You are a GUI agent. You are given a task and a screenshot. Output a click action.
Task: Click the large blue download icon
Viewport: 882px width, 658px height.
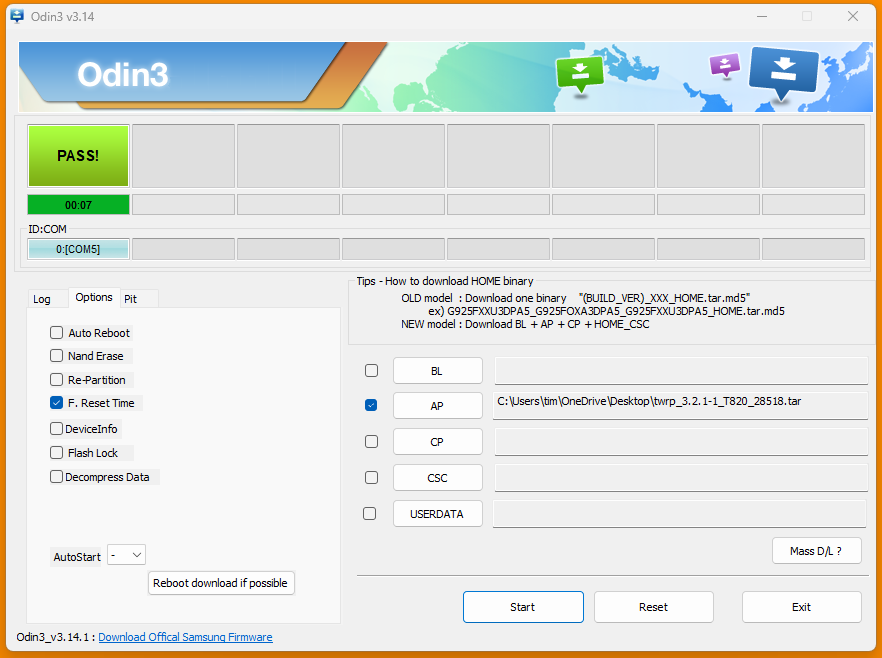(783, 71)
